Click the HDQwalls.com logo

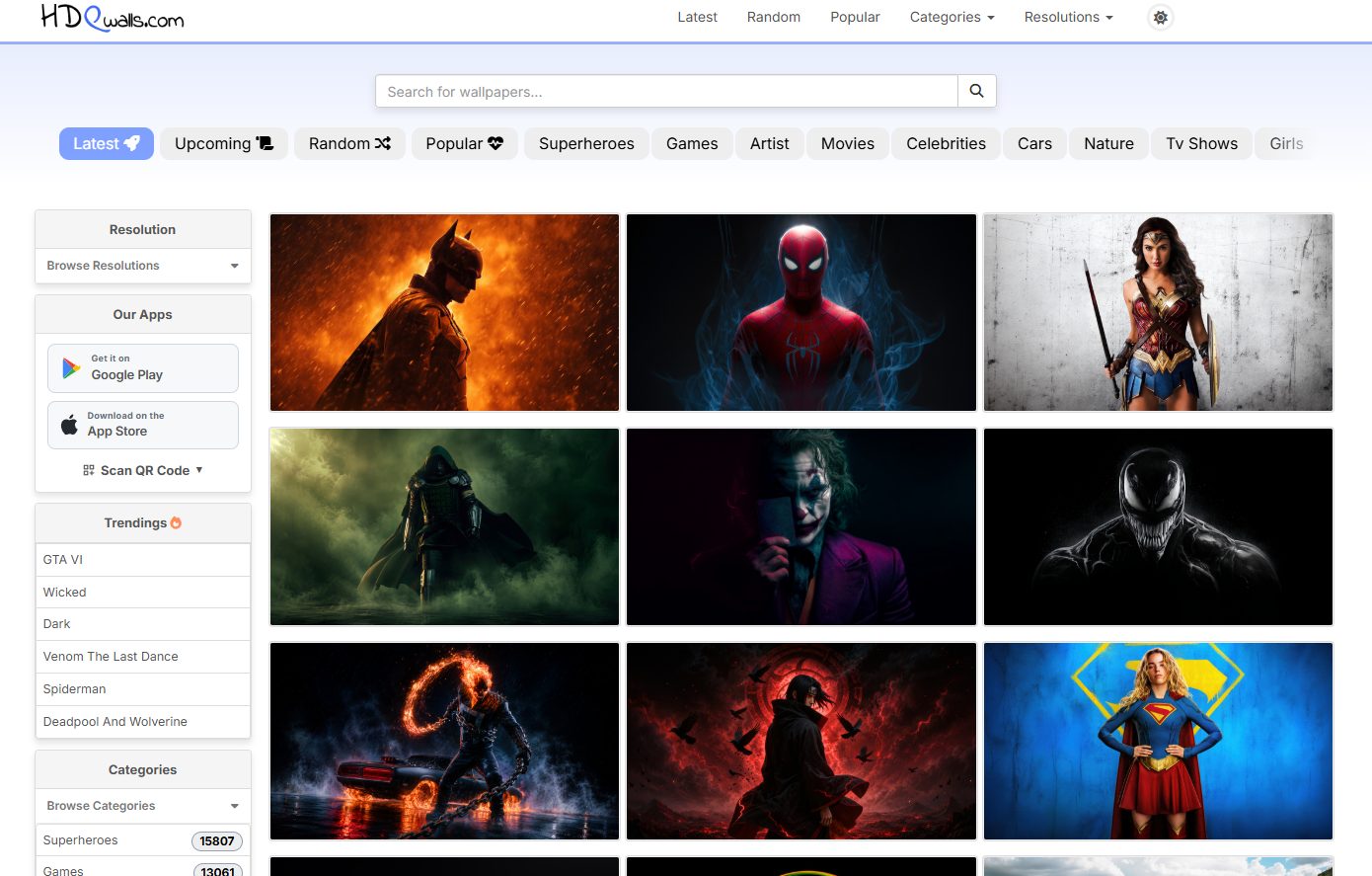coord(112,17)
